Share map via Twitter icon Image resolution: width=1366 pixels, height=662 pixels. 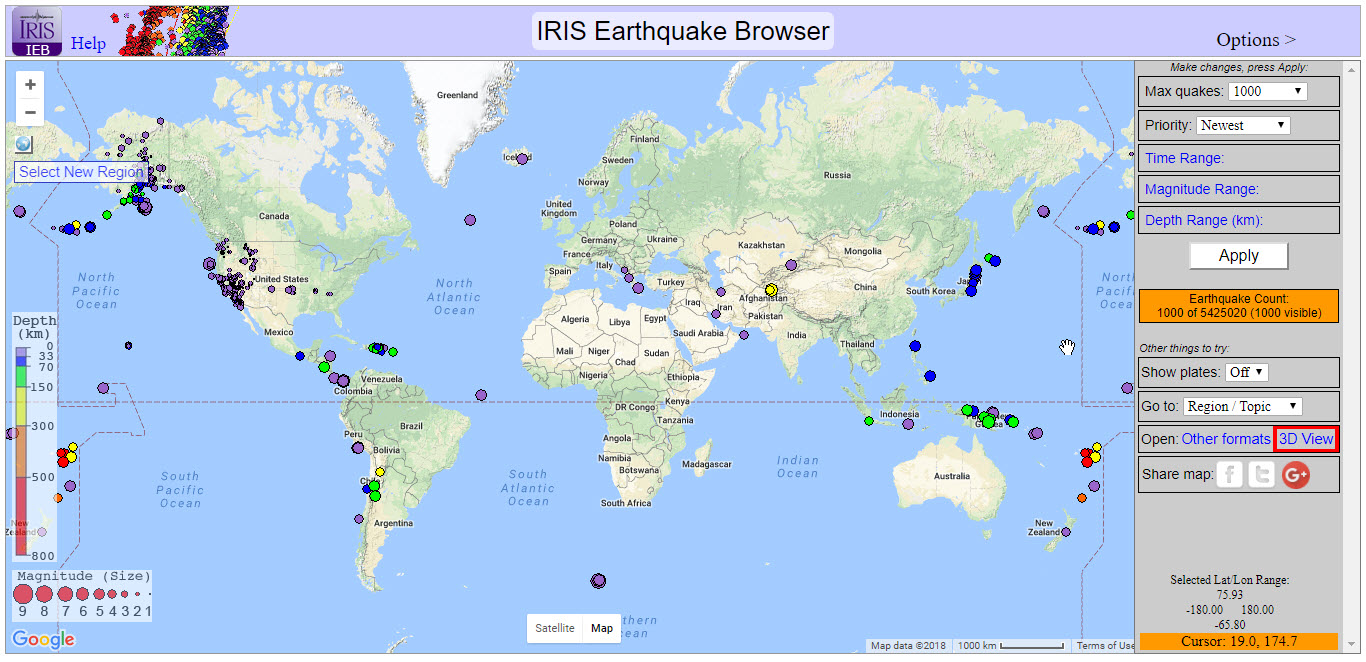pos(1262,475)
